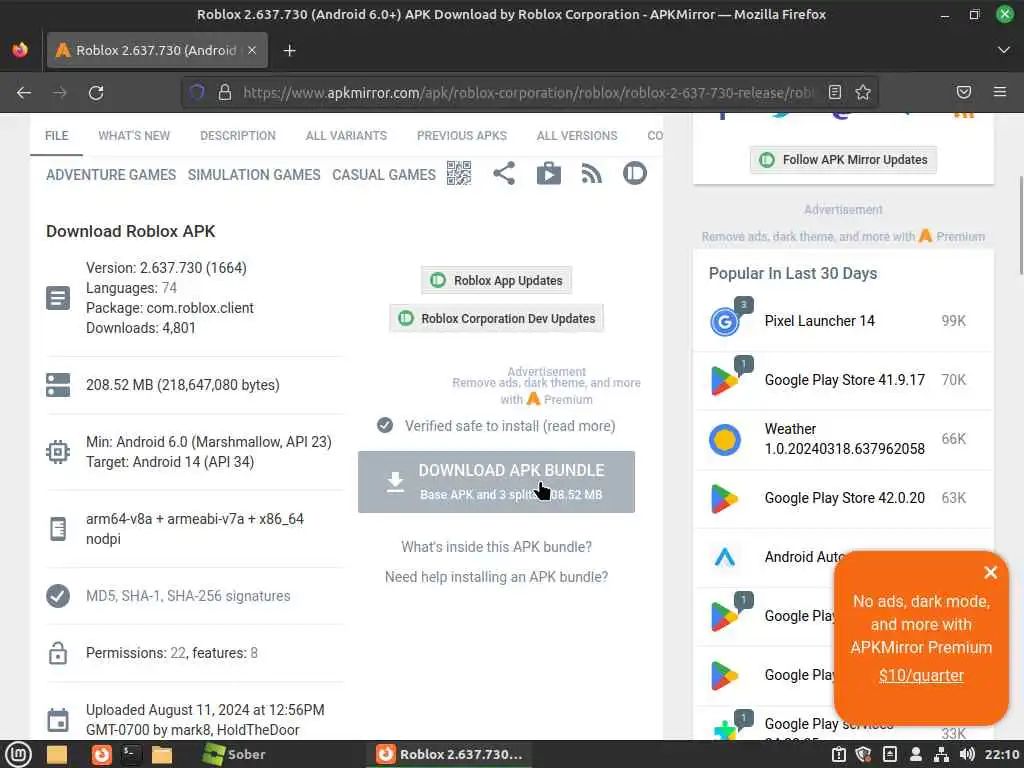Open the QR code icon
Screen dimensions: 1024x768
[x=458, y=174]
